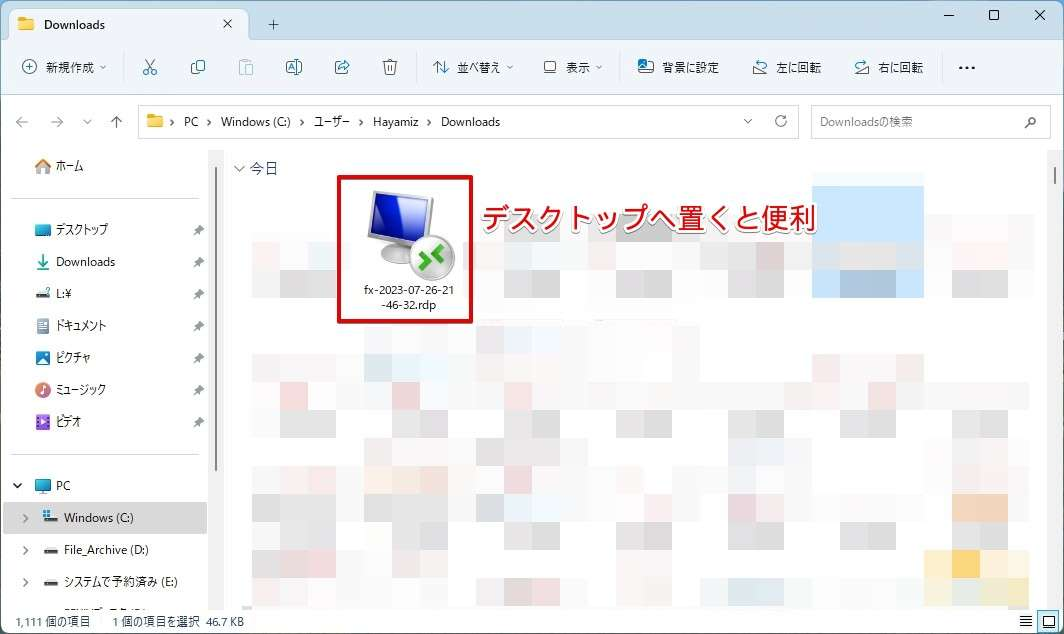Click Hayamiz in the address breadcrumb
The width and height of the screenshot is (1064, 634).
tap(396, 122)
